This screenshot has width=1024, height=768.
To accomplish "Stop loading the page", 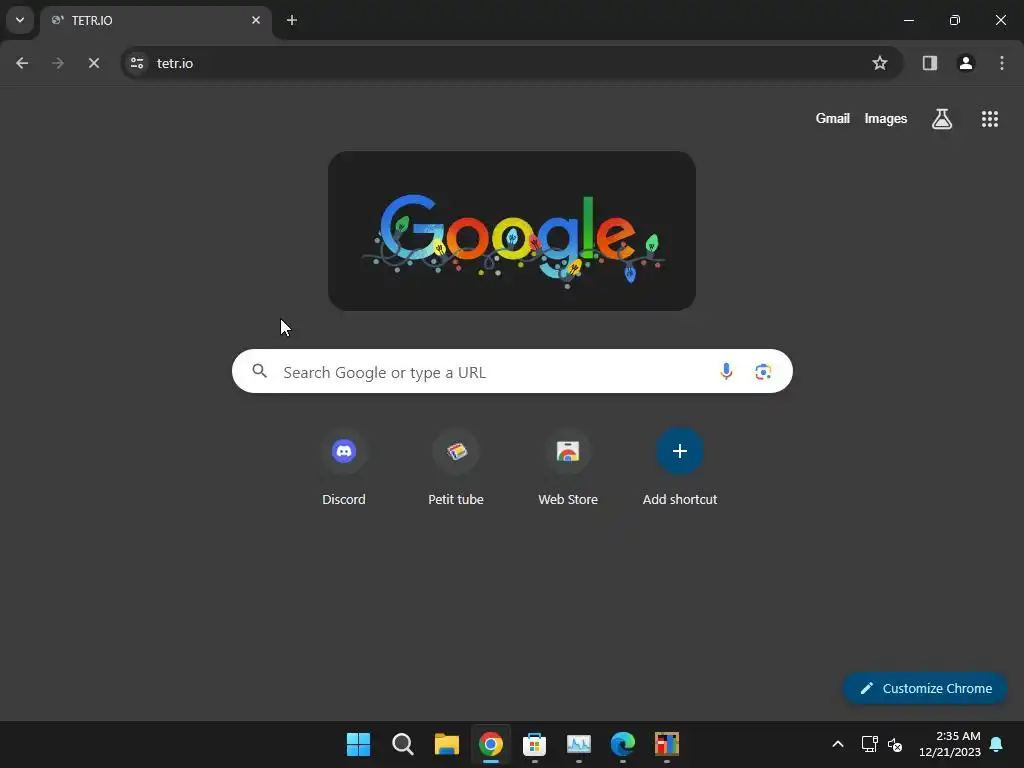I will pos(94,63).
